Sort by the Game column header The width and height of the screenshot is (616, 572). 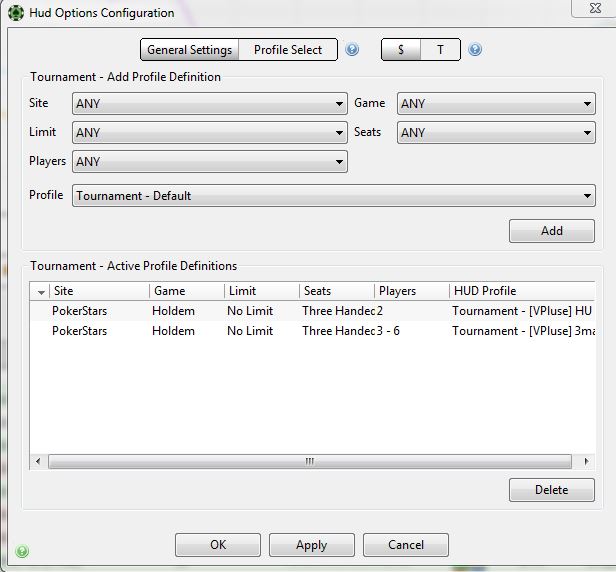(187, 291)
